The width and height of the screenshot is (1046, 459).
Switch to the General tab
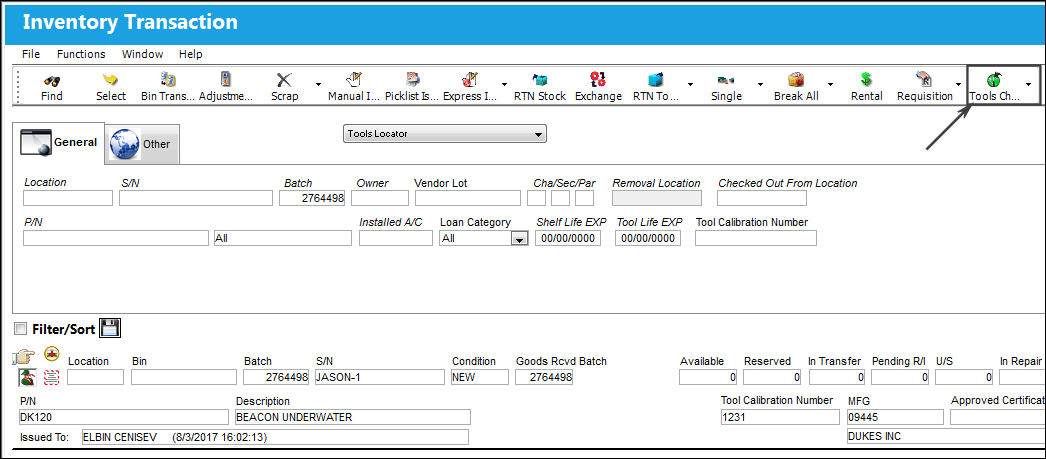click(x=59, y=143)
